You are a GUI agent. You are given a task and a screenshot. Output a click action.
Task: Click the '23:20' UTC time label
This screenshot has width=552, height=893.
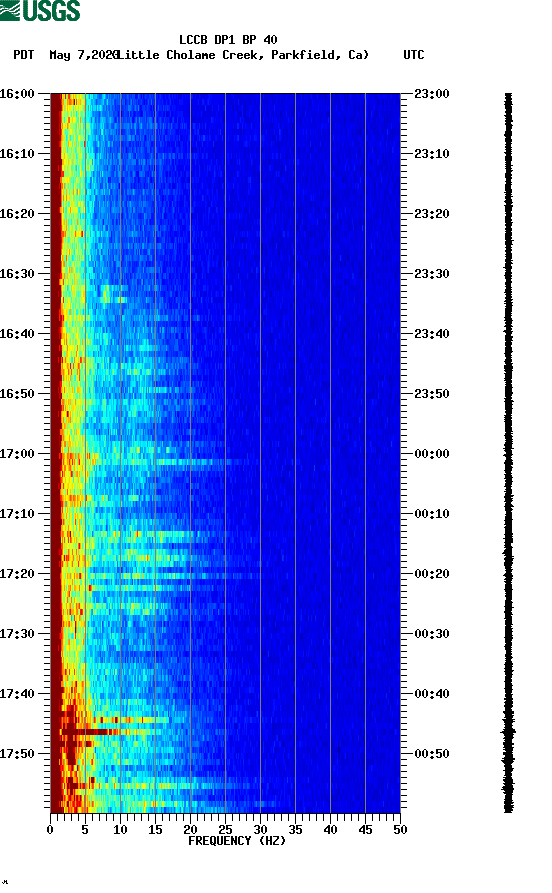pos(432,214)
